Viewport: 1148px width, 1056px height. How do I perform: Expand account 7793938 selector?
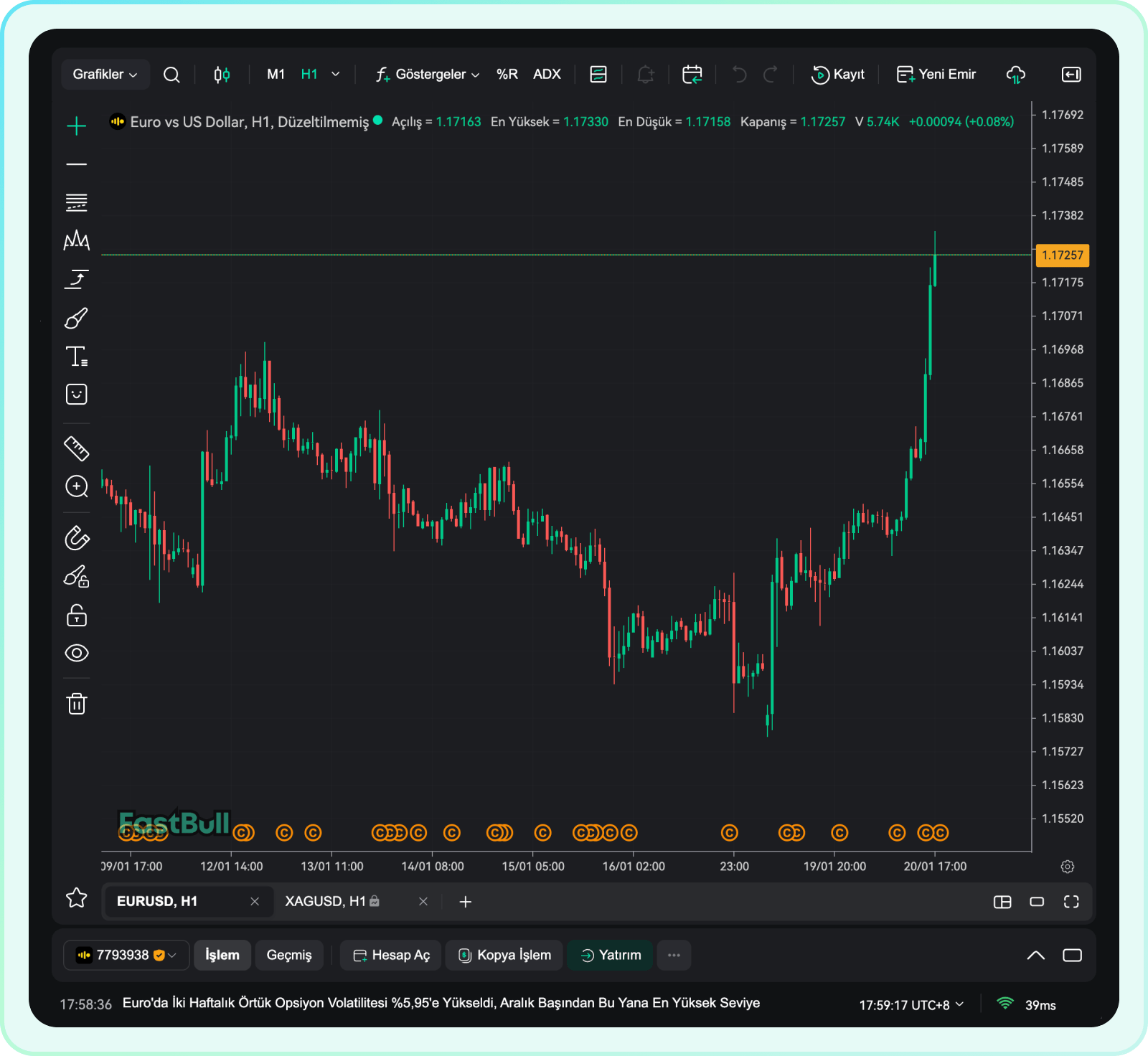[126, 955]
